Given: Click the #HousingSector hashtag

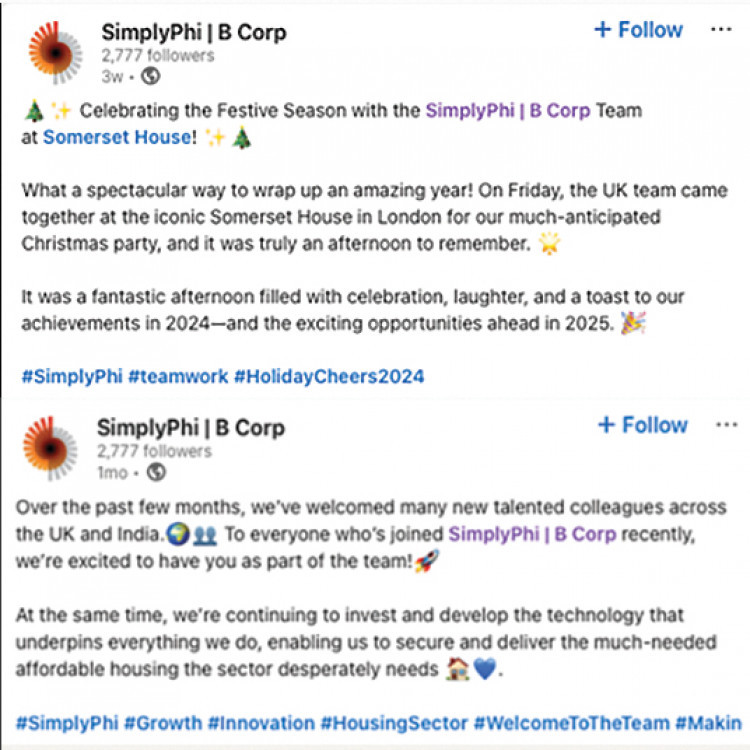Looking at the screenshot, I should [x=394, y=723].
